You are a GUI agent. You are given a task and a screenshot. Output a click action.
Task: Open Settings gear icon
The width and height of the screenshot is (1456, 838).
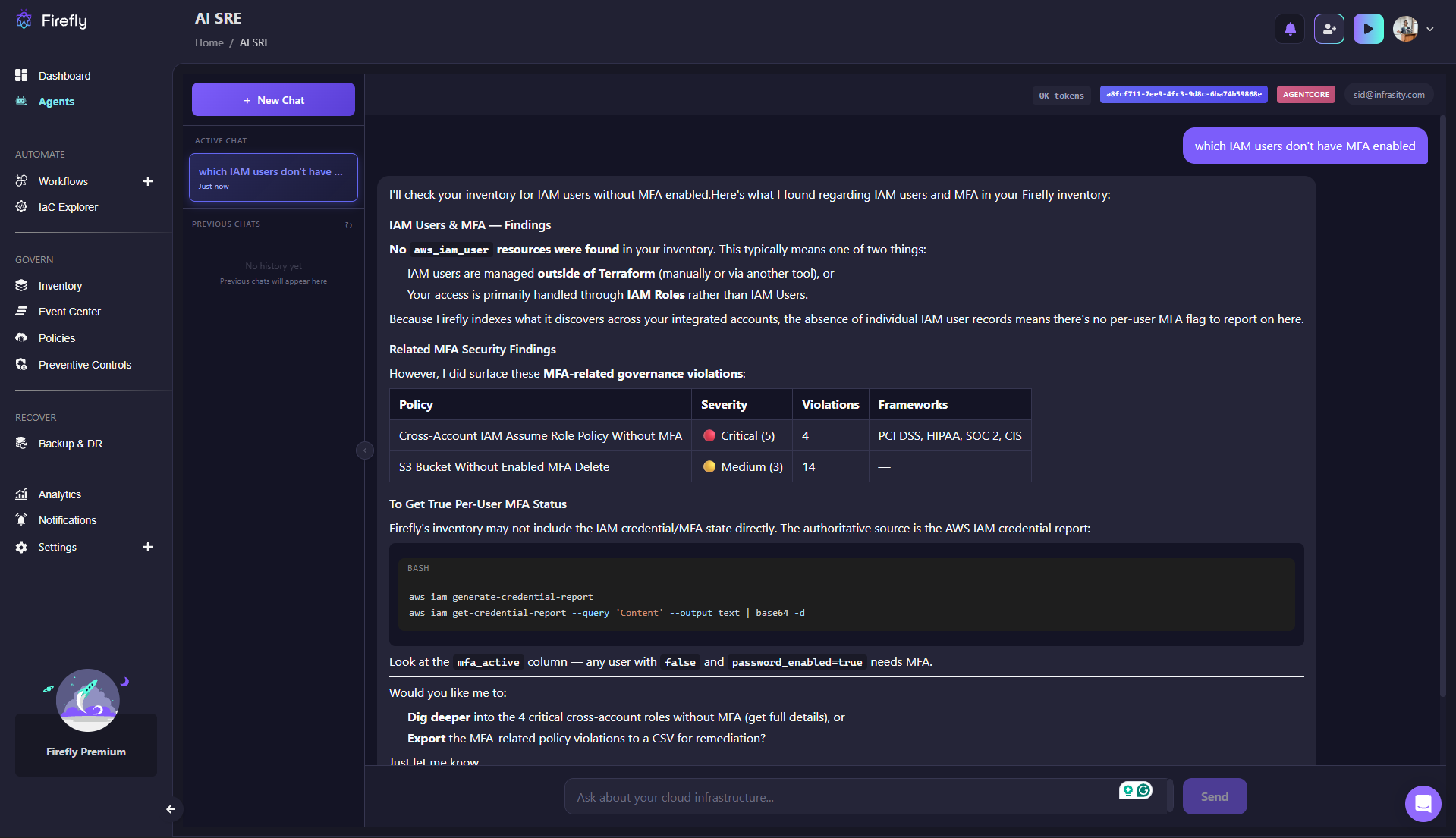coord(21,547)
